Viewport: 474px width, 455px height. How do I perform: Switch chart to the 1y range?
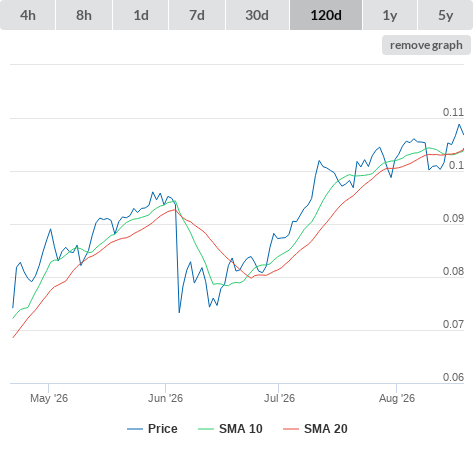tap(390, 15)
